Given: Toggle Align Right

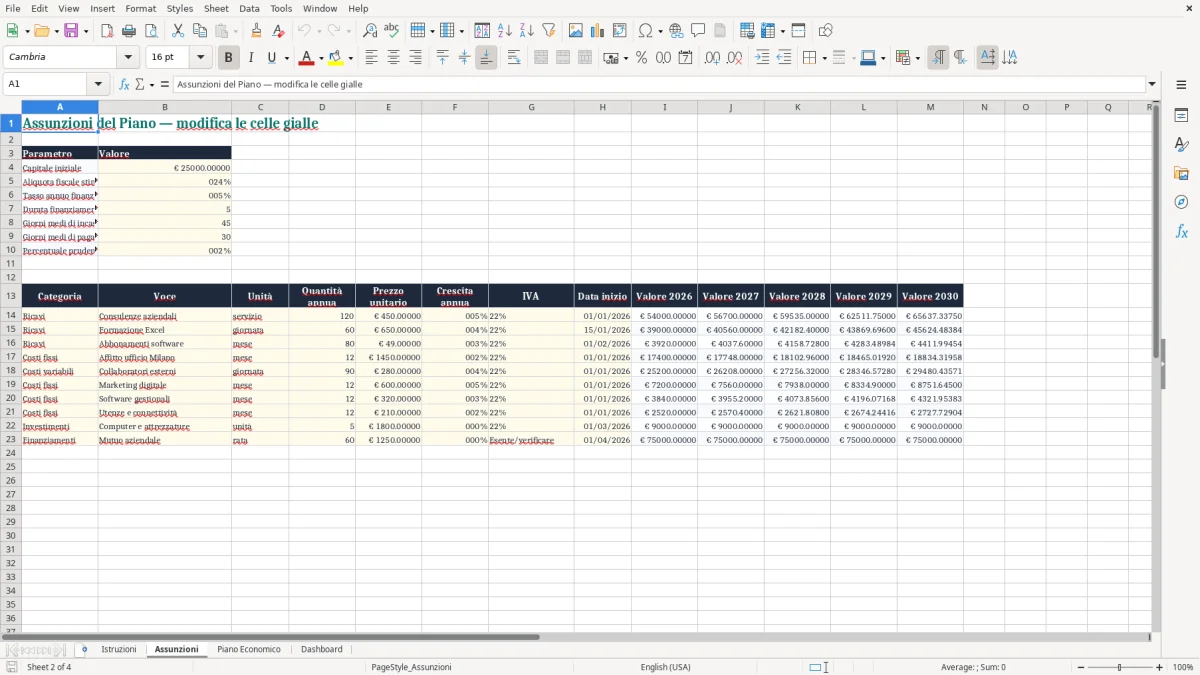Looking at the screenshot, I should 415,58.
